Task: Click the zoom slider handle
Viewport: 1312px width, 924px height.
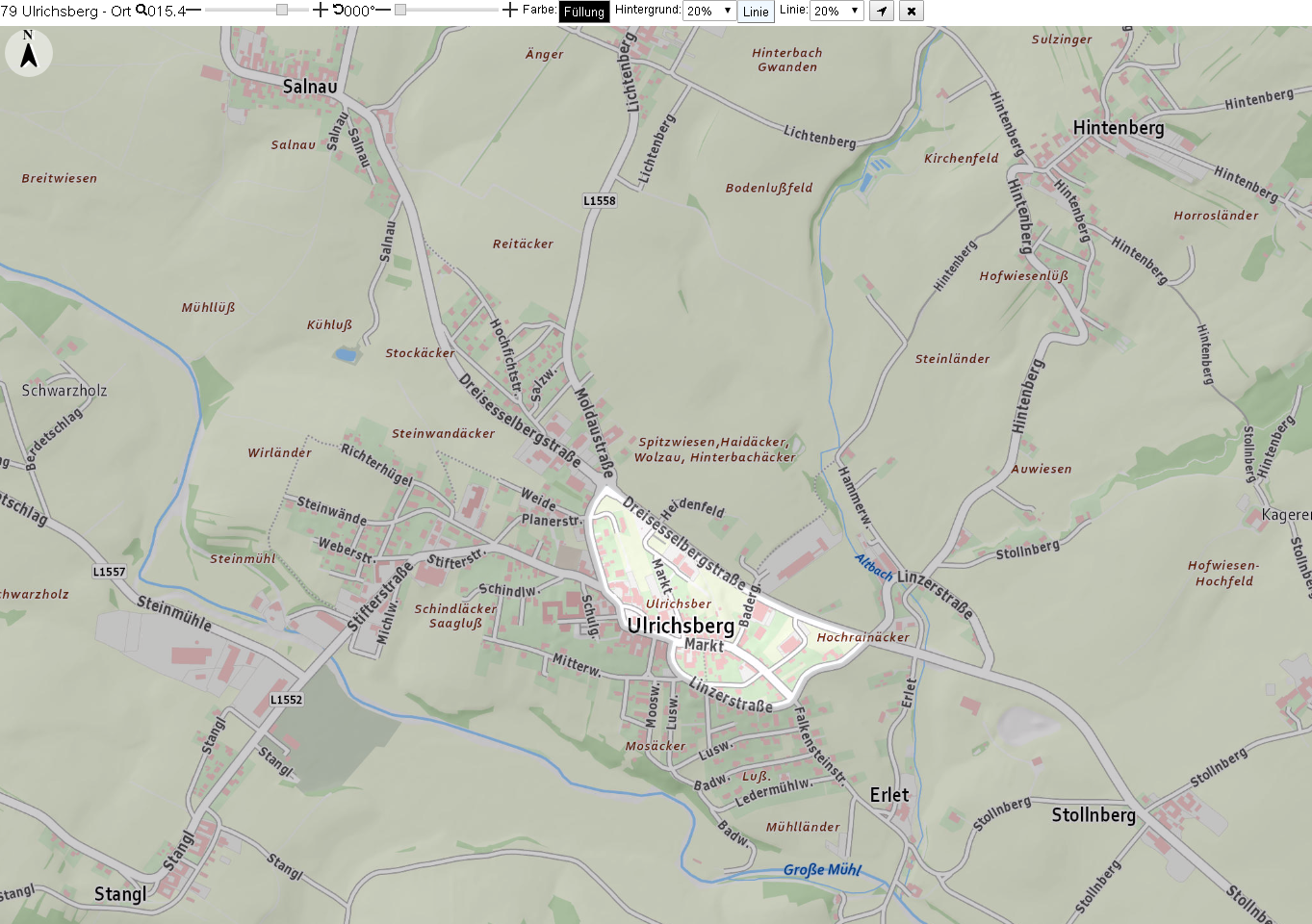Action: [282, 10]
